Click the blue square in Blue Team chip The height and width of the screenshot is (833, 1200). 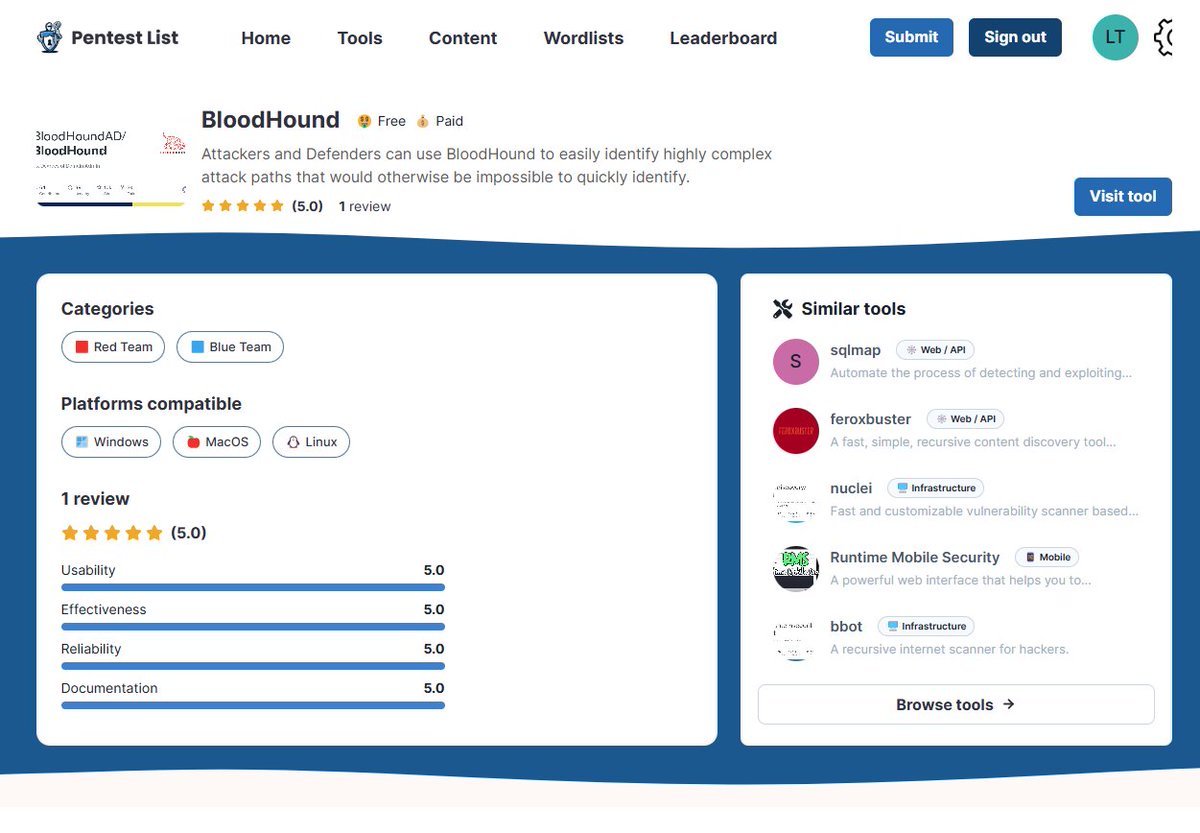tap(198, 347)
